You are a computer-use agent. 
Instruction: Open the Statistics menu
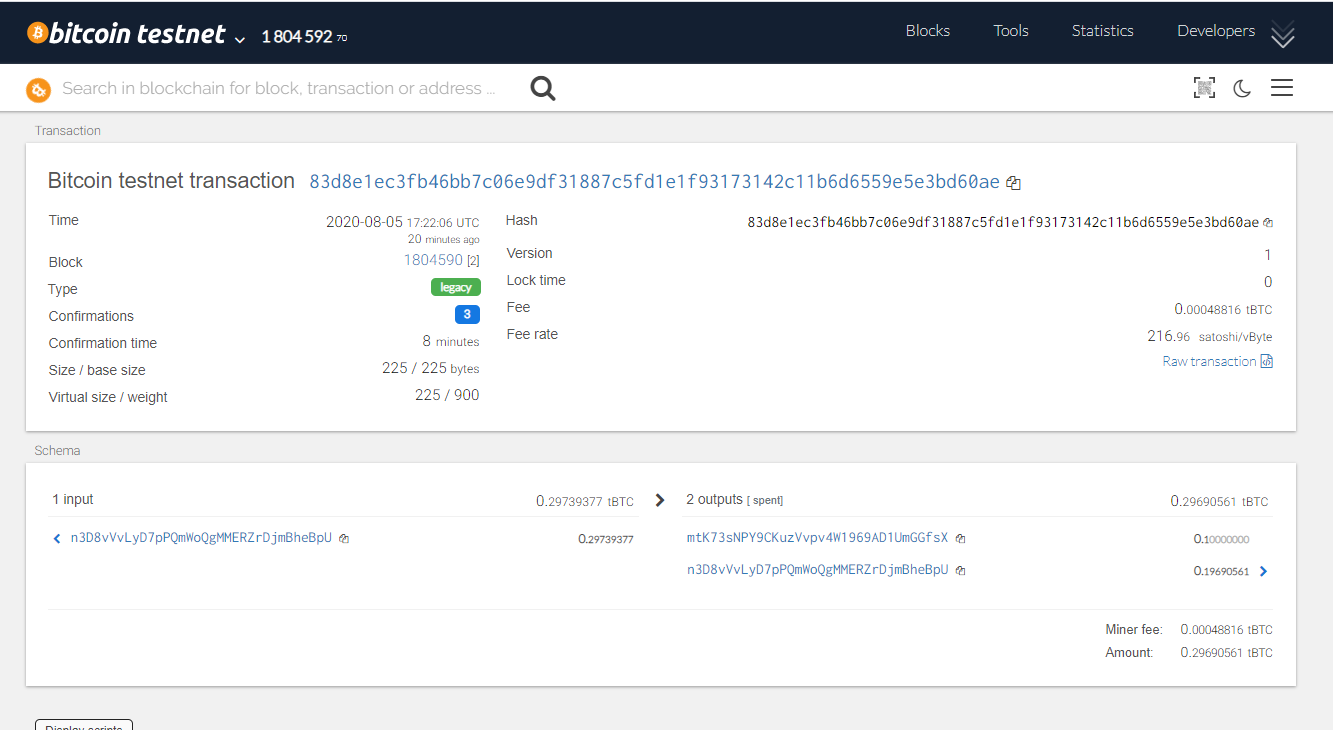click(1102, 31)
